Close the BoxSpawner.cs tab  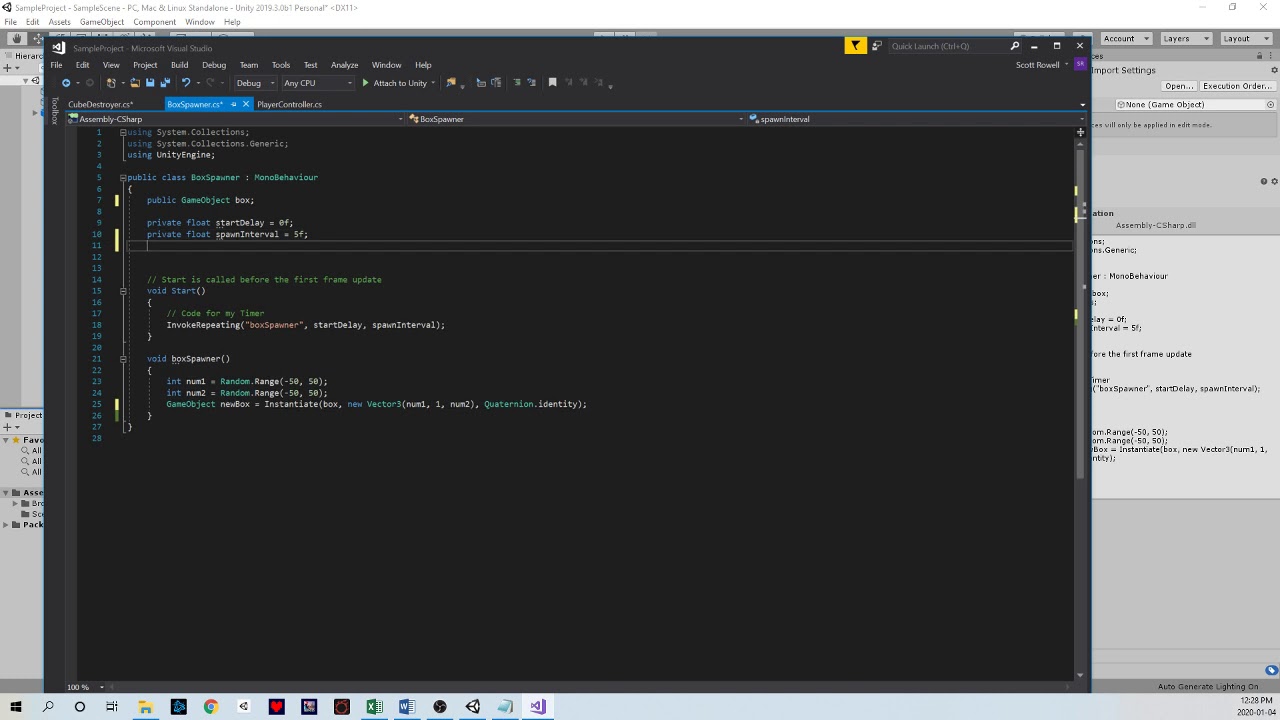[x=245, y=104]
